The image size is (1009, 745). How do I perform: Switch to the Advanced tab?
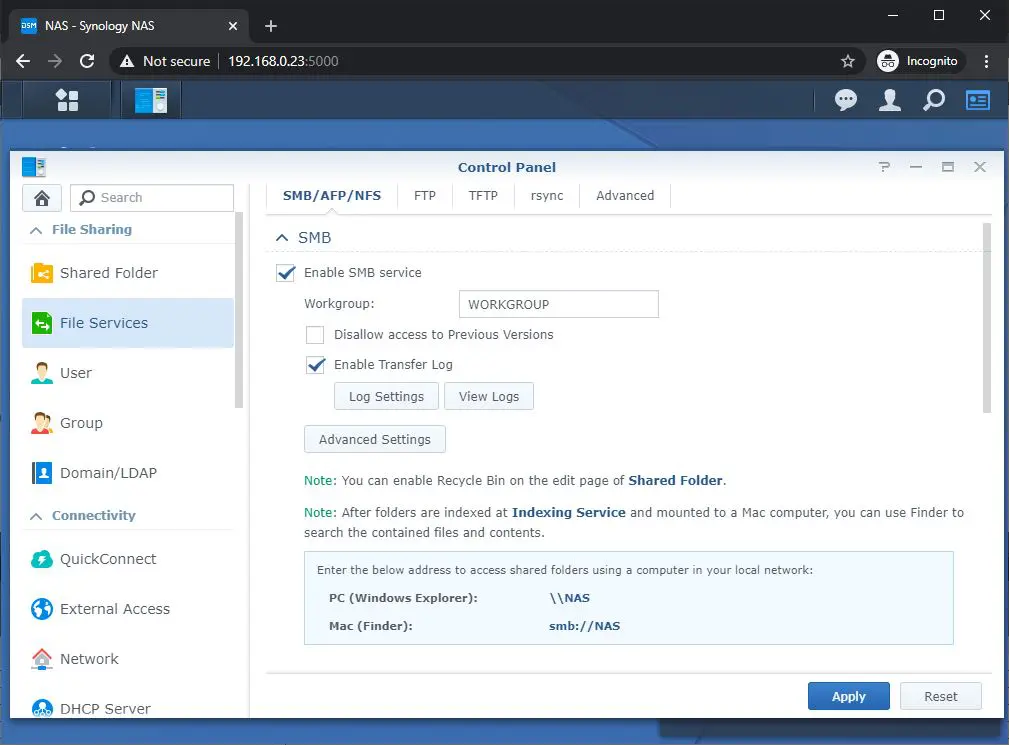pos(625,196)
